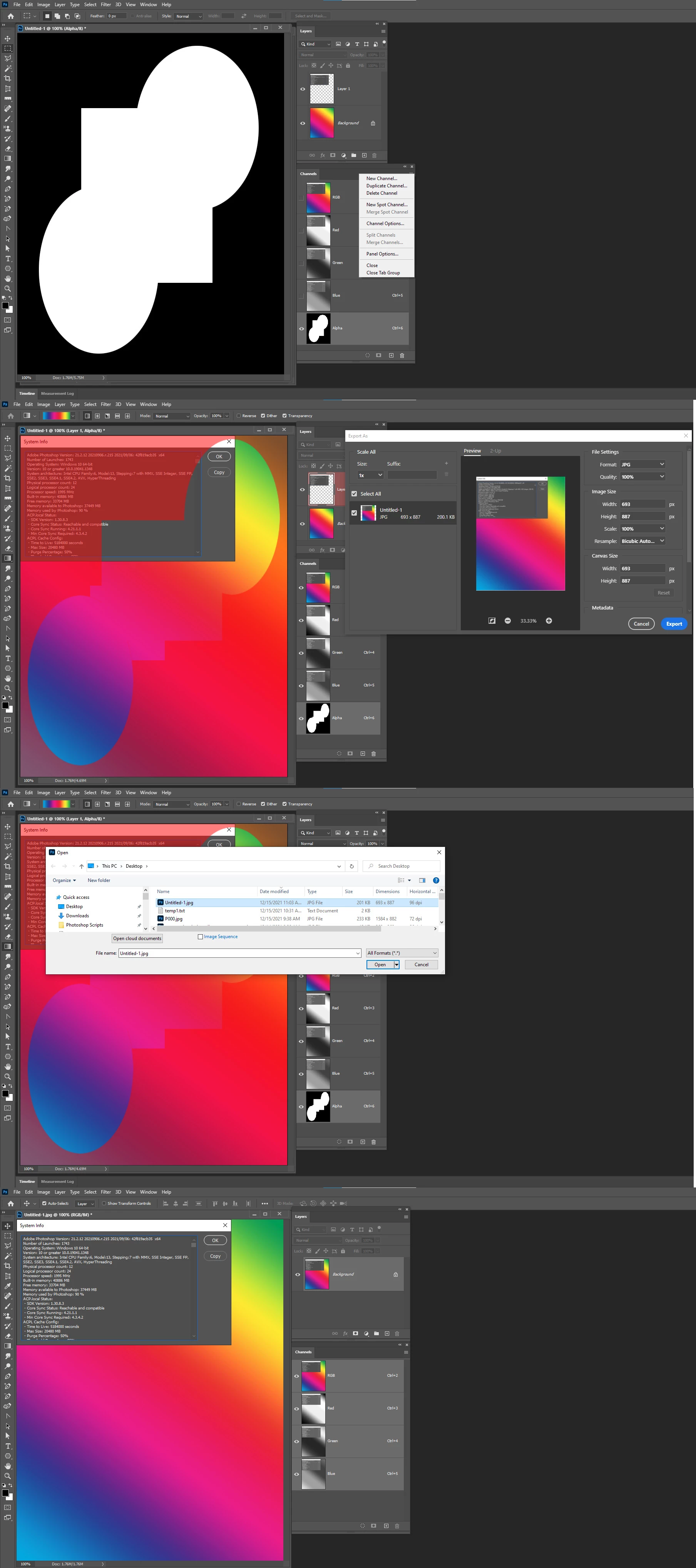Choose Add to selection icon in marquee options
The image size is (696, 1568).
57,16
